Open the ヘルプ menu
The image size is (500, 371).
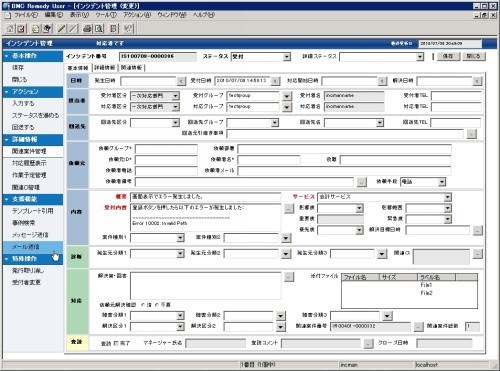[x=204, y=15]
